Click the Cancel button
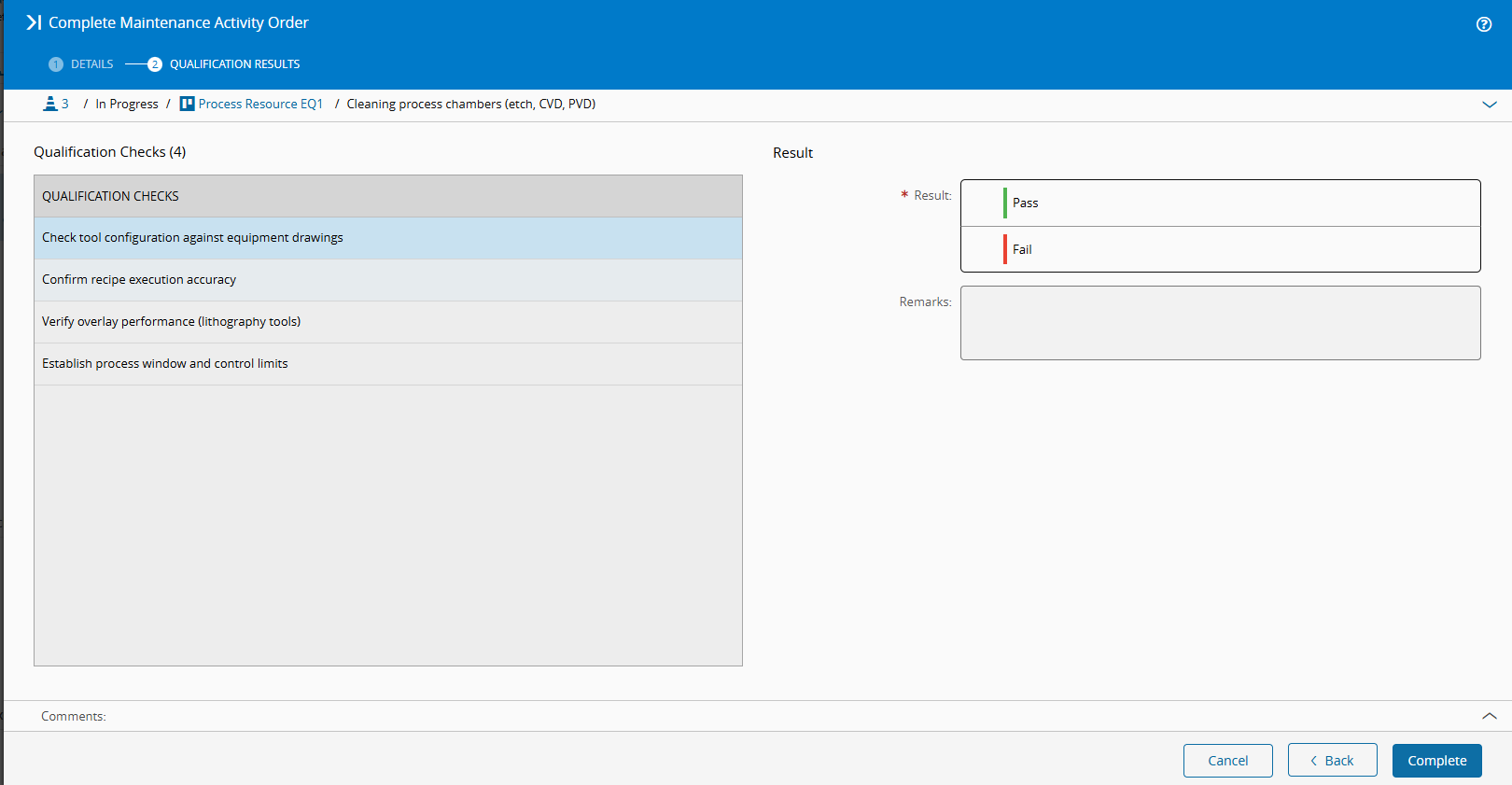The width and height of the screenshot is (1512, 785). point(1227,761)
